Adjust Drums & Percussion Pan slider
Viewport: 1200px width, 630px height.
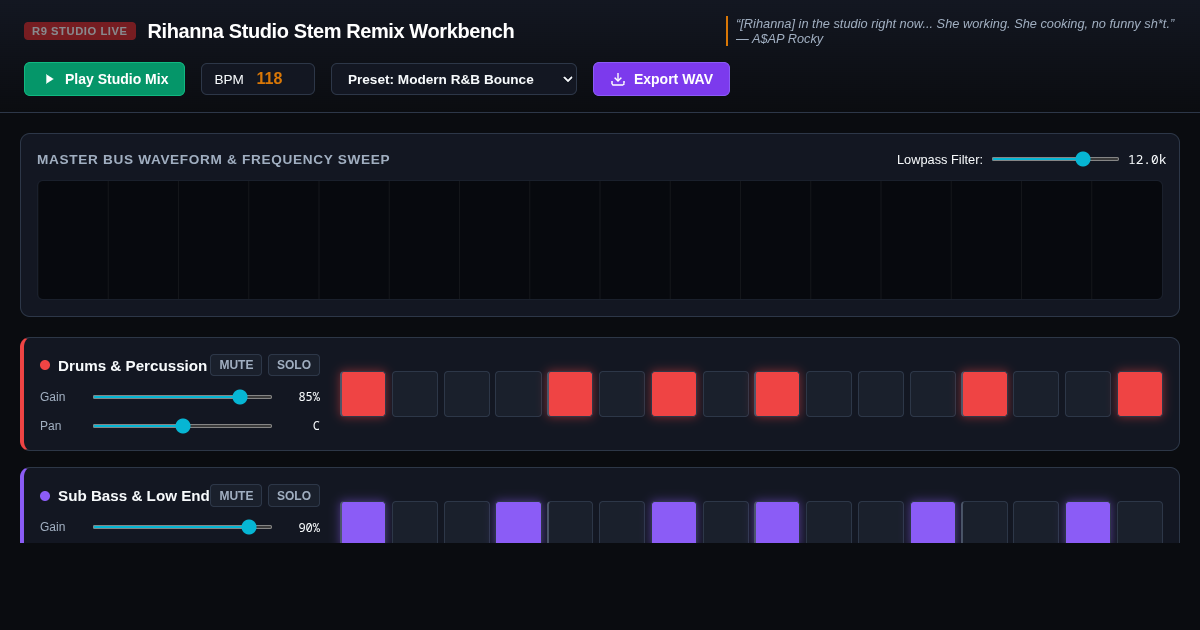click(x=182, y=426)
